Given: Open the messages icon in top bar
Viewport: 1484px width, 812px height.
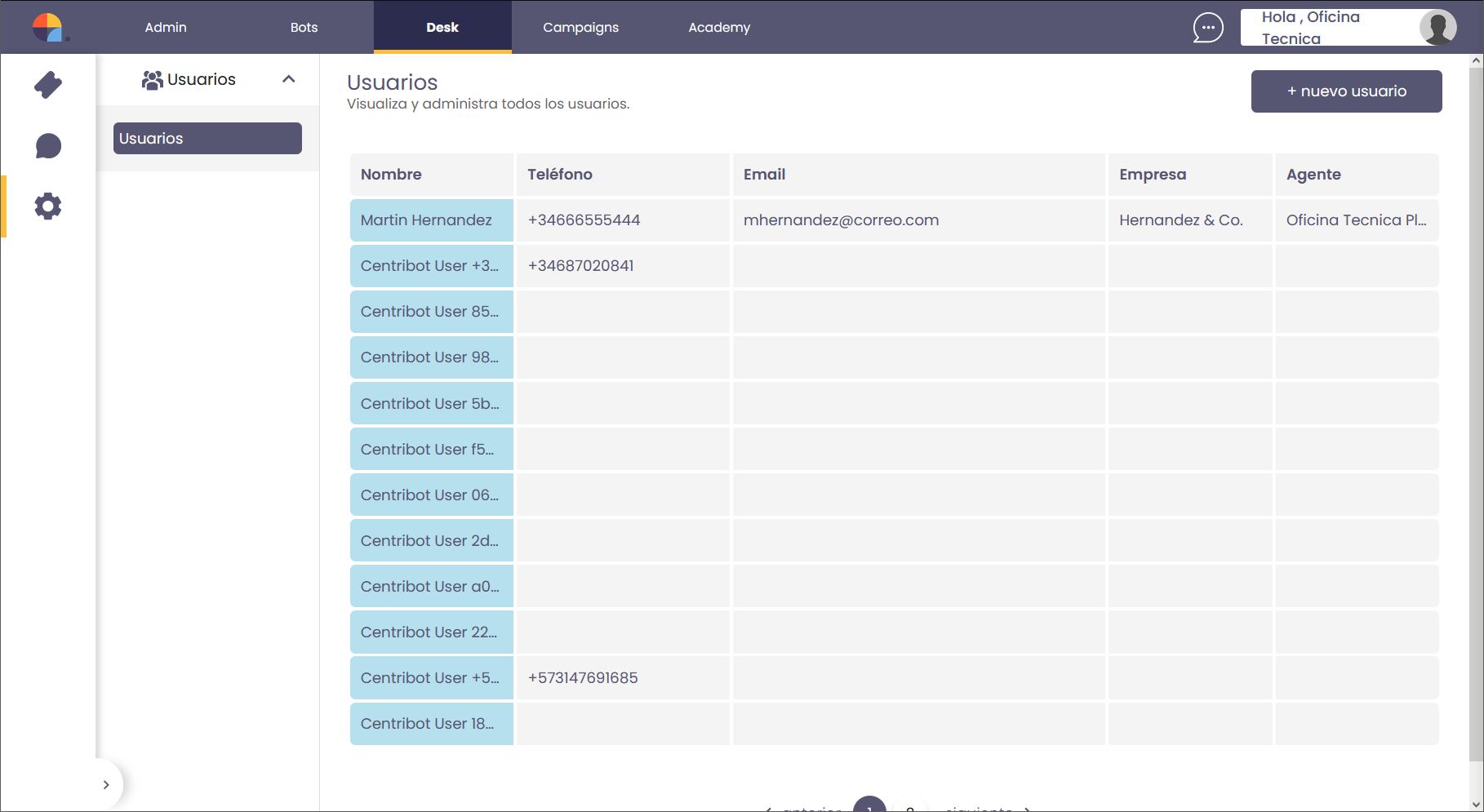Looking at the screenshot, I should pyautogui.click(x=1207, y=27).
